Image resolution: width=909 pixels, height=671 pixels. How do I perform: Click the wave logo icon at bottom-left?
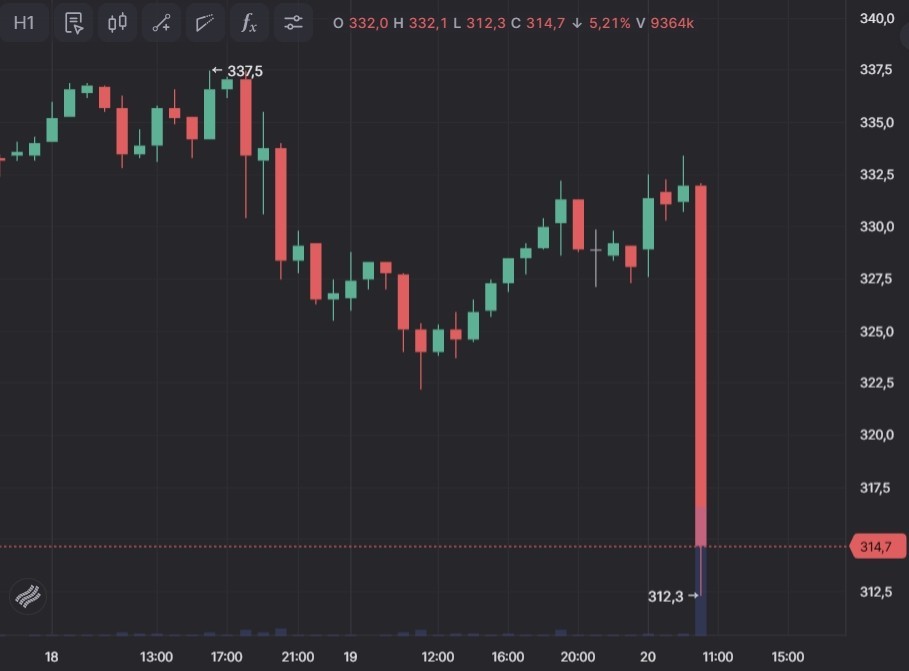(x=29, y=597)
